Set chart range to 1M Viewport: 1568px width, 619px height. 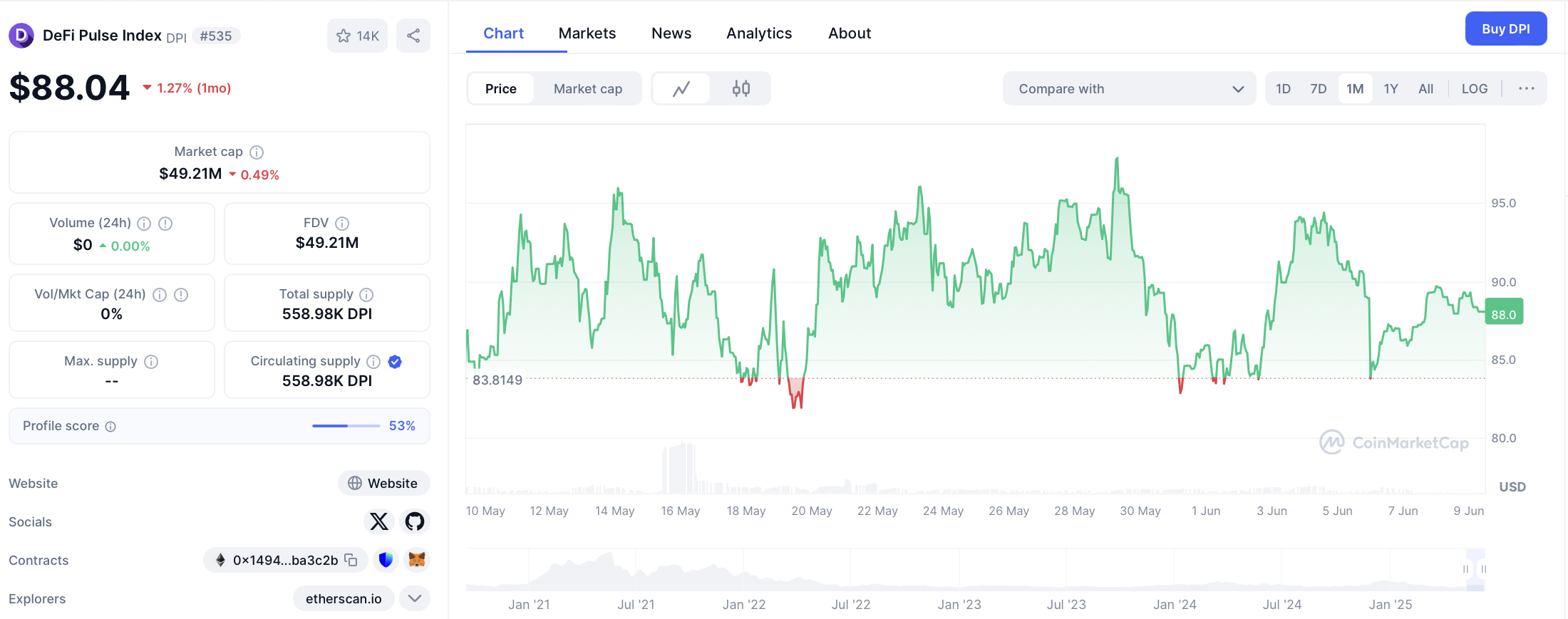(1355, 88)
